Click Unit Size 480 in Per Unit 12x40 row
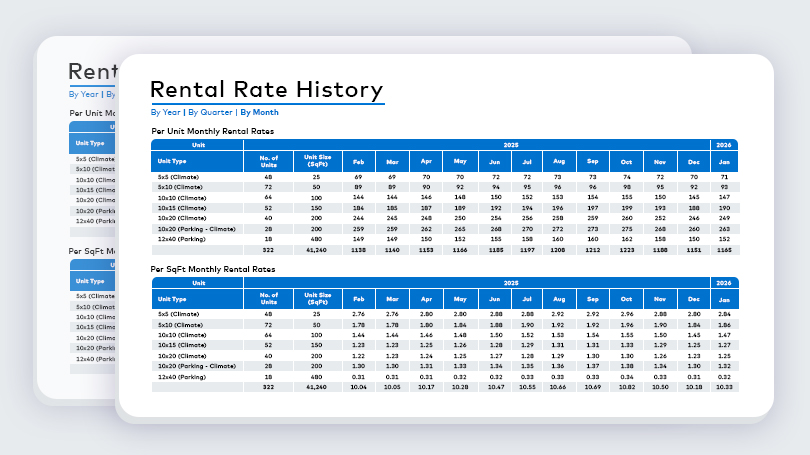Screen dimensions: 810x455 click(x=316, y=239)
